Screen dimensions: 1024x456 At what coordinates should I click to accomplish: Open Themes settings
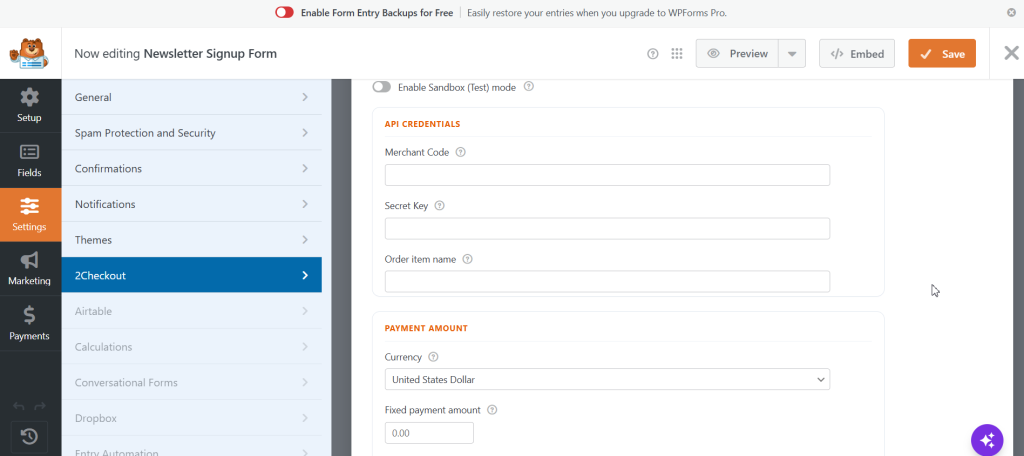[191, 240]
